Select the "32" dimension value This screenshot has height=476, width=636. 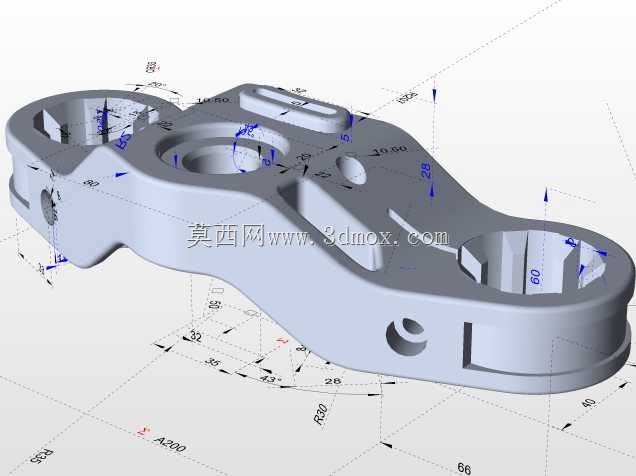196,337
